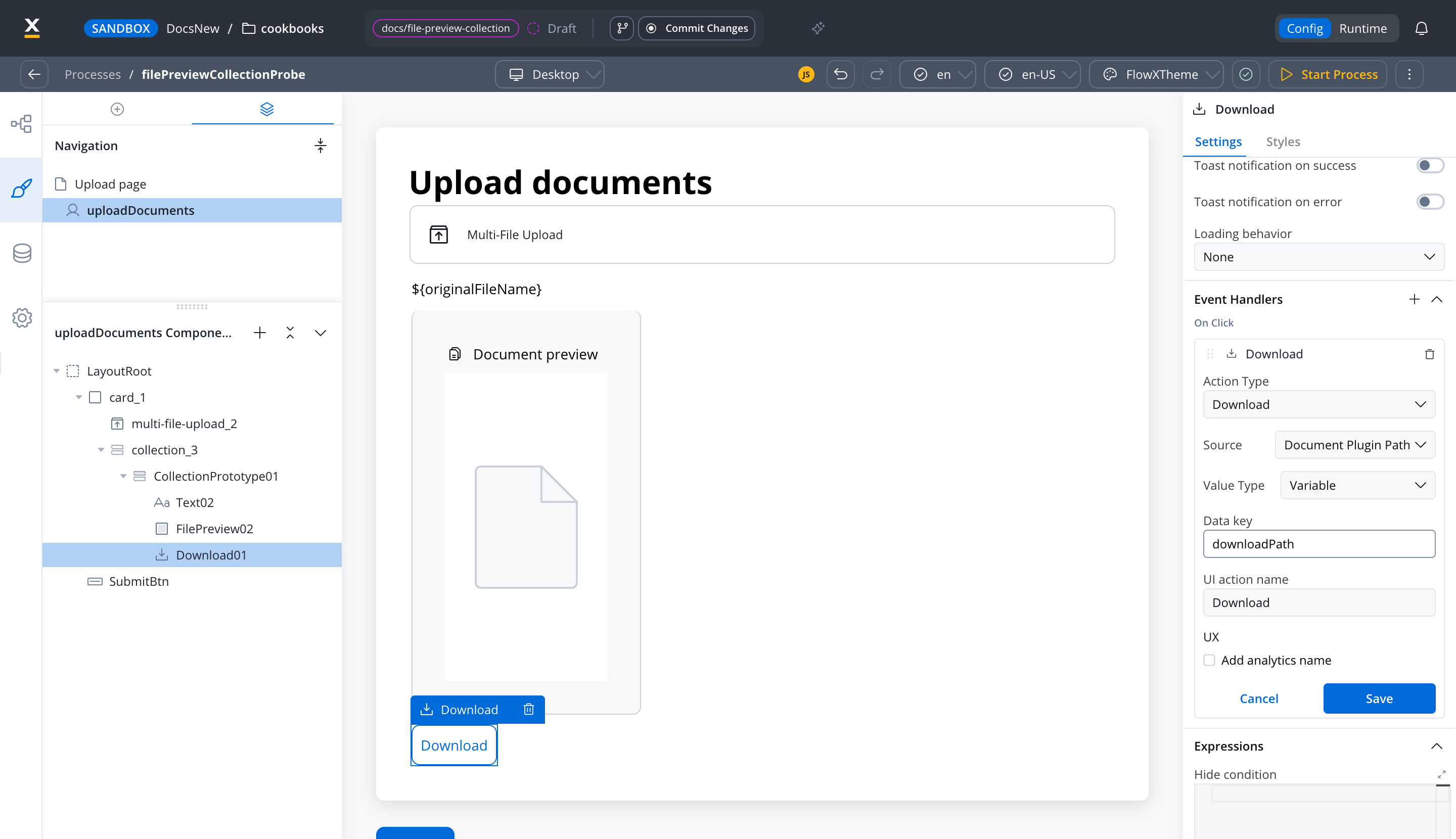
Task: Open the three-dot more options menu
Action: [1409, 74]
